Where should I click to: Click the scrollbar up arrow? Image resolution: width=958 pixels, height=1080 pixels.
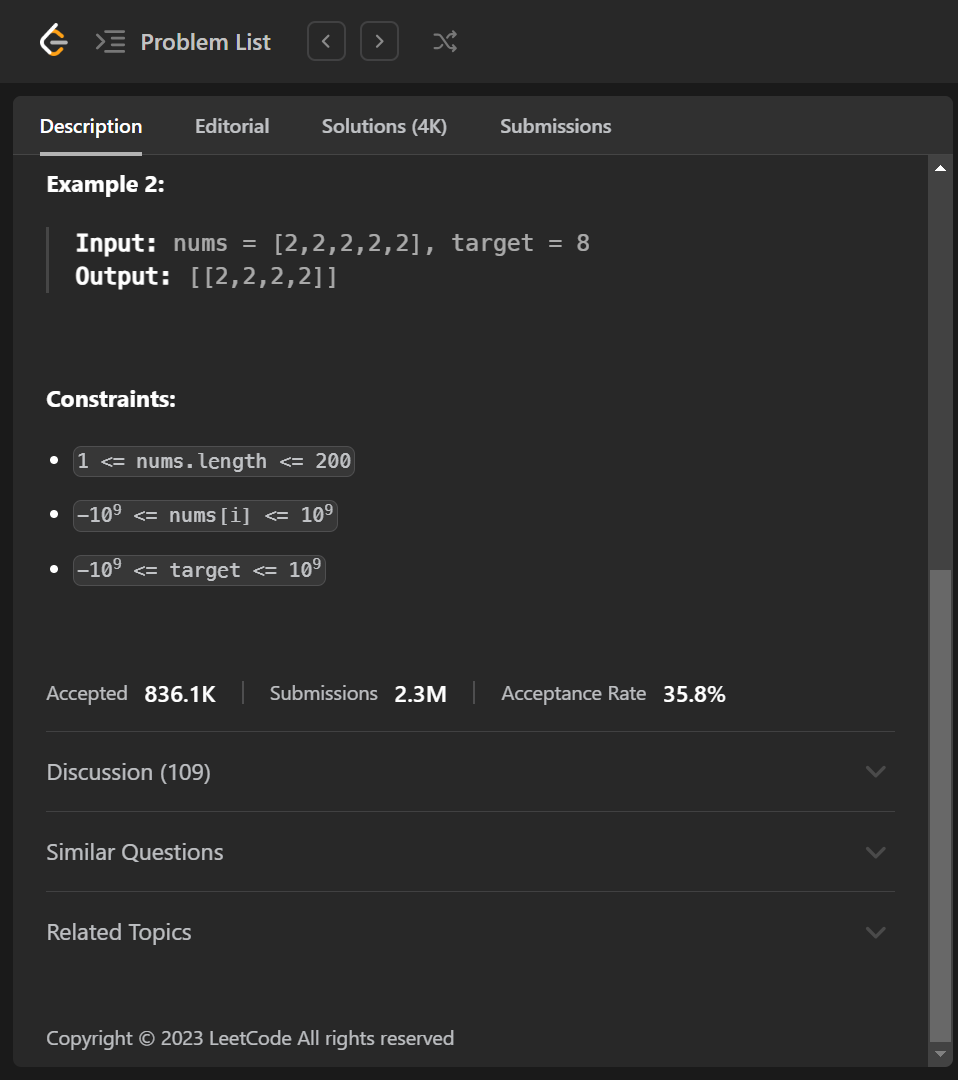940,168
